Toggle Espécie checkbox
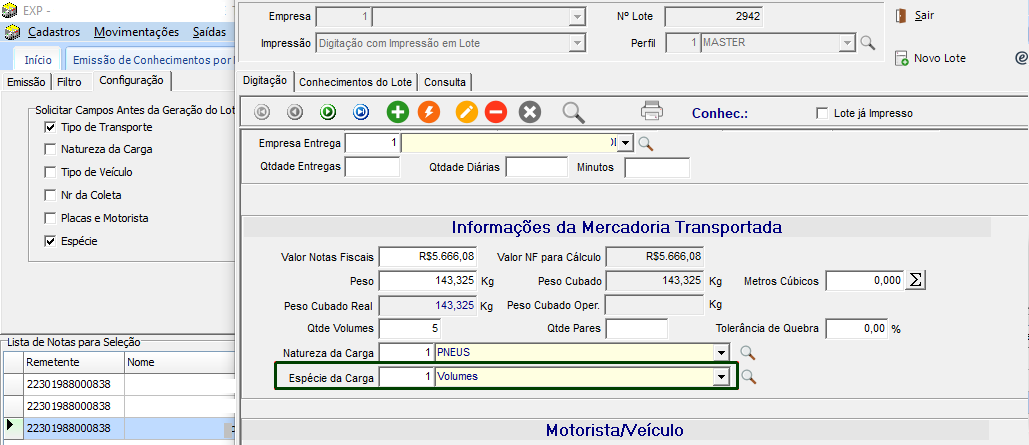The image size is (1029, 445). click(50, 241)
